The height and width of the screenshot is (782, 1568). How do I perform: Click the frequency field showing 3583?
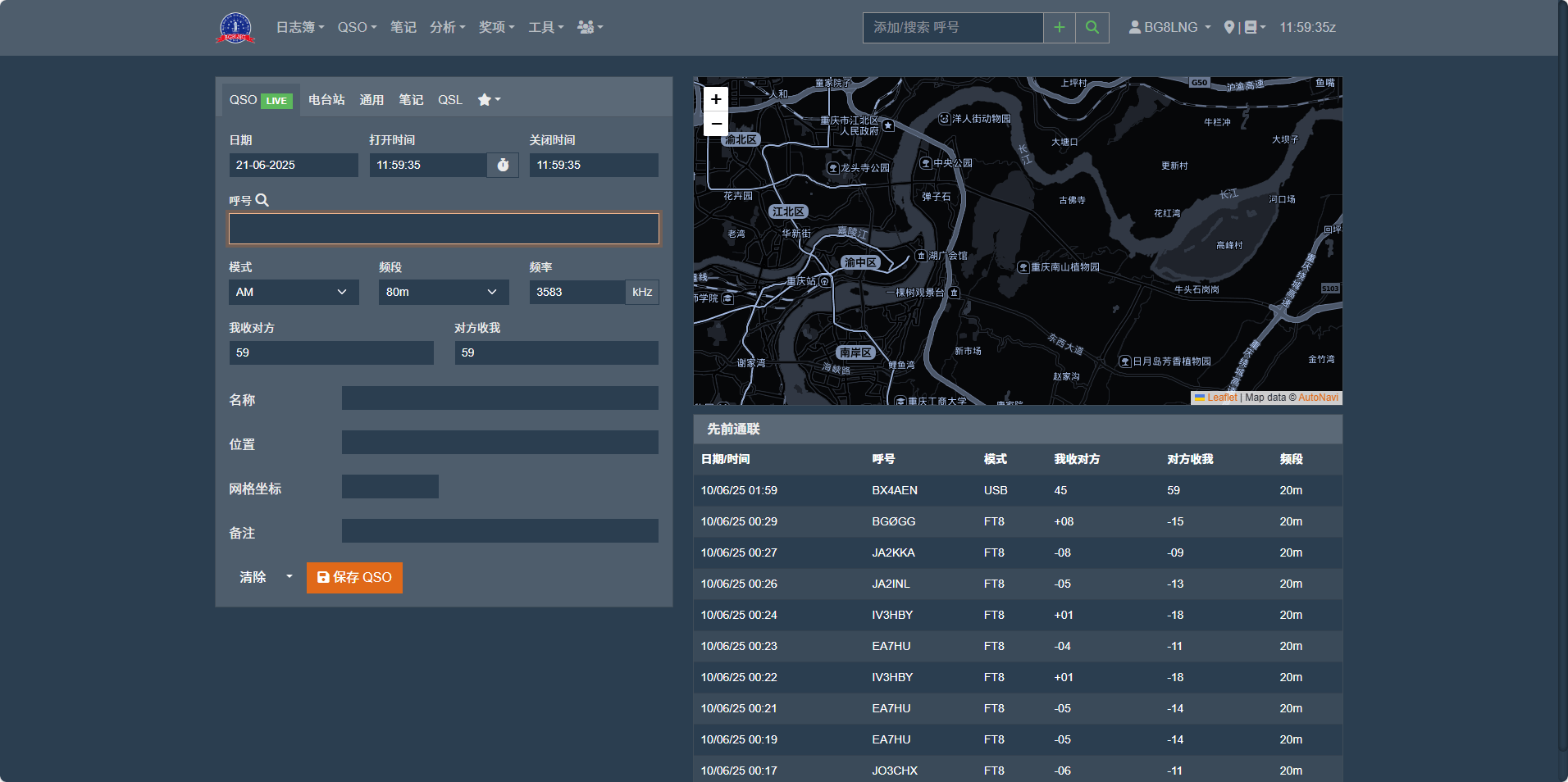pyautogui.click(x=577, y=292)
